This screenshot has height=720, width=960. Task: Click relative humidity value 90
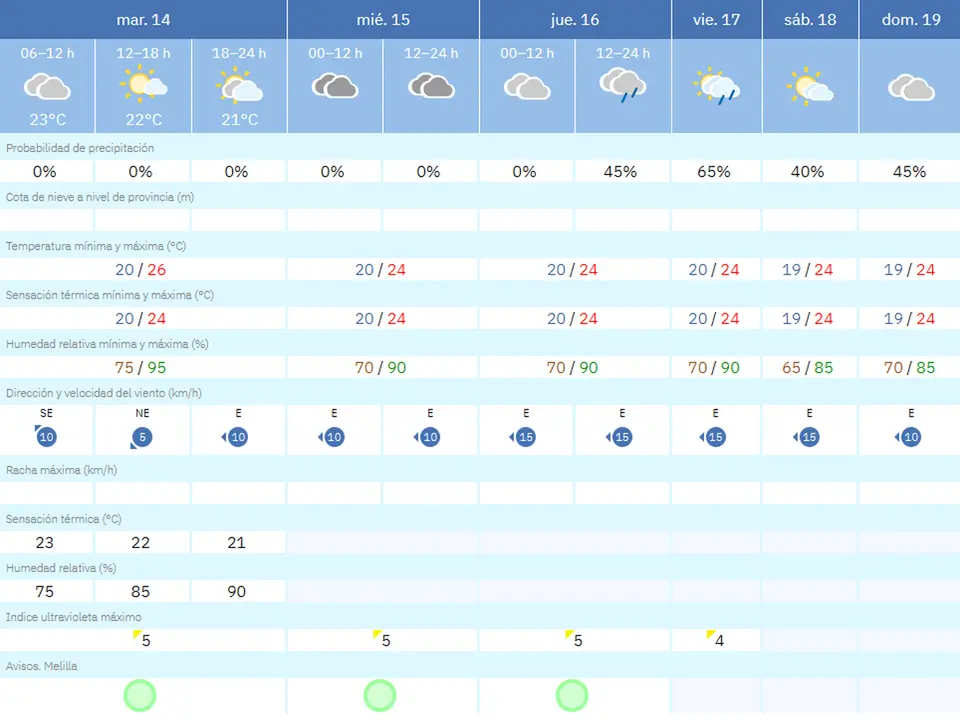coord(236,591)
